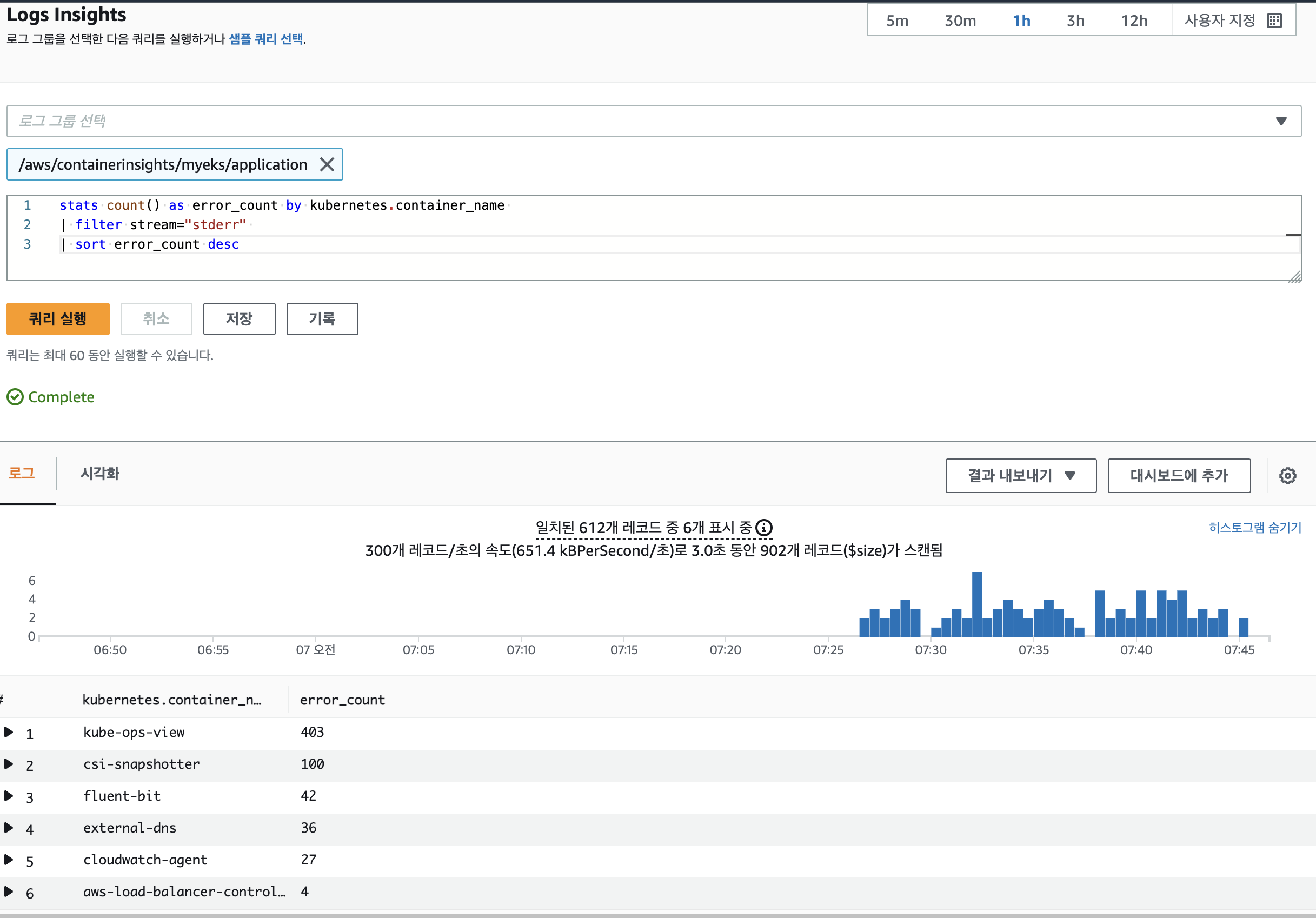1316x918 pixels.
Task: Open the results settings gear icon
Action: (x=1287, y=476)
